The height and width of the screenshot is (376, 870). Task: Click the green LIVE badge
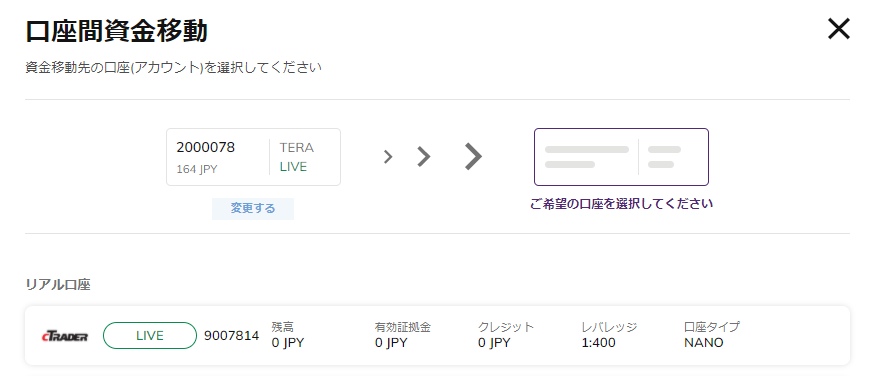click(x=150, y=336)
